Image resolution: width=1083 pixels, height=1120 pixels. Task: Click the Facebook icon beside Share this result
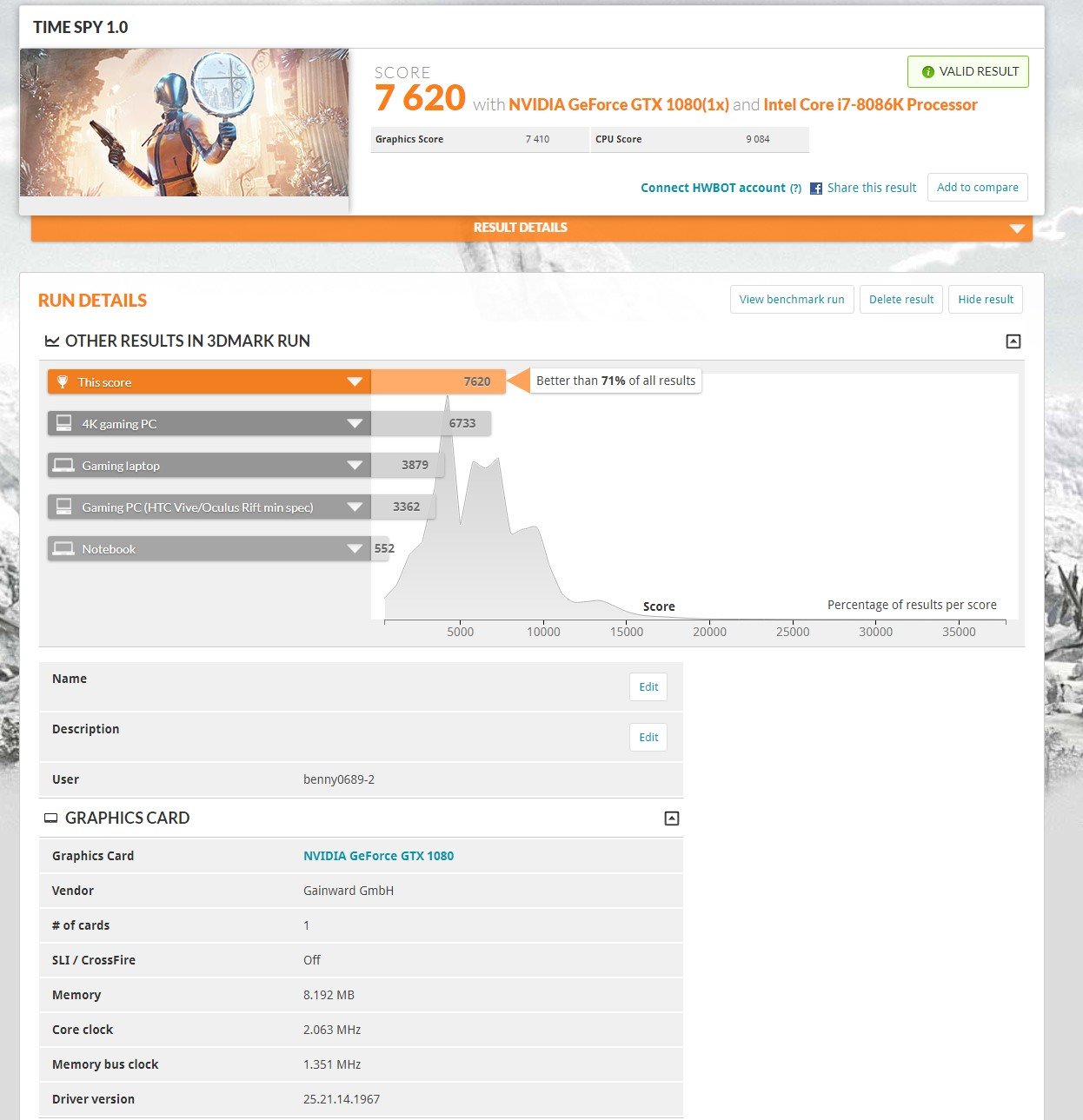[816, 189]
